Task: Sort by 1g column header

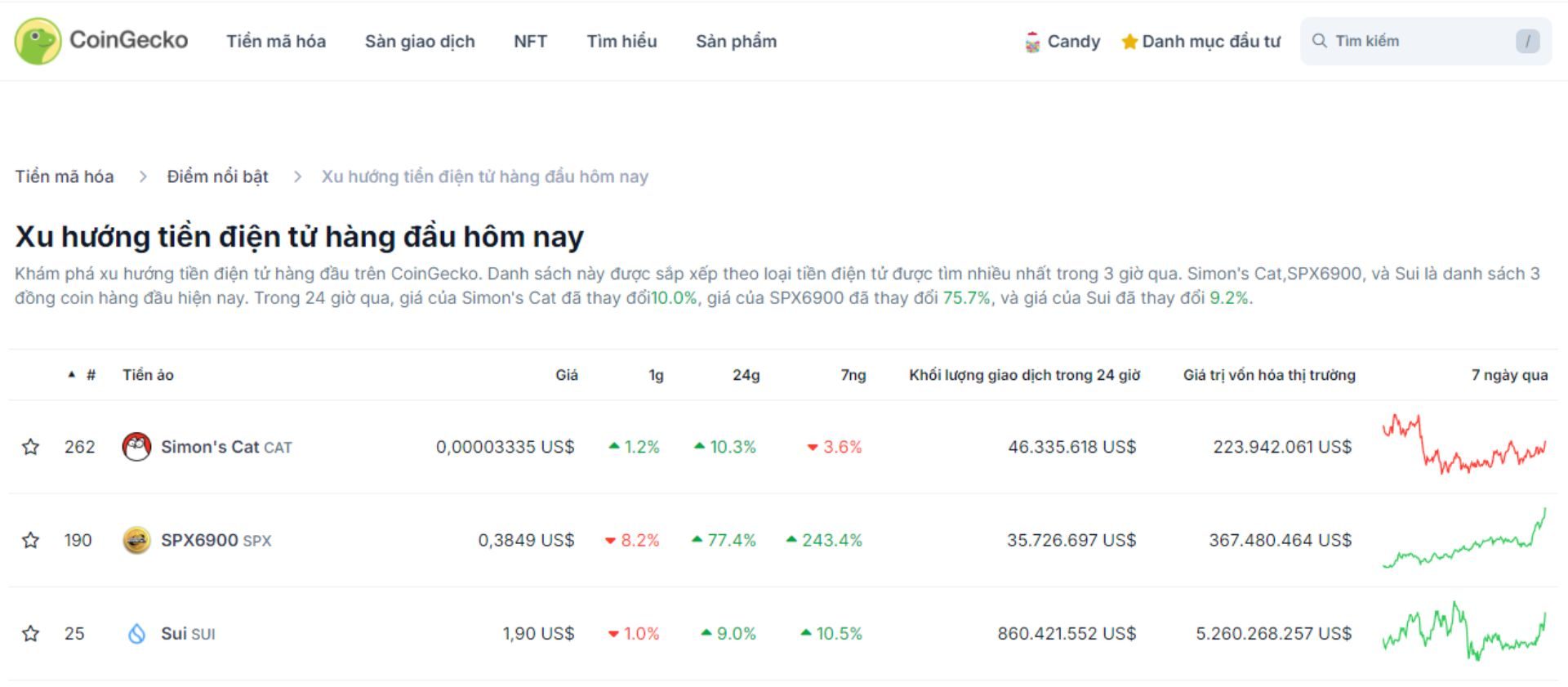Action: coord(656,375)
